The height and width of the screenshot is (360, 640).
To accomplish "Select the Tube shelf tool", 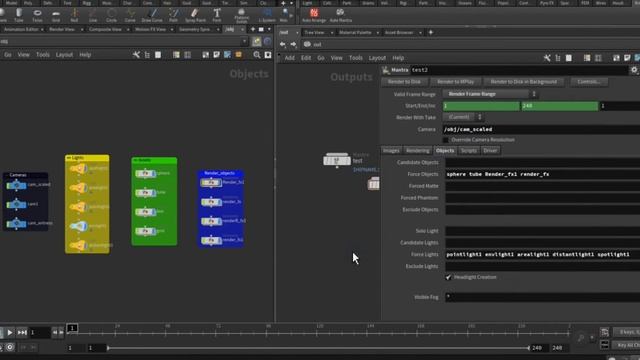I will (x=19, y=16).
